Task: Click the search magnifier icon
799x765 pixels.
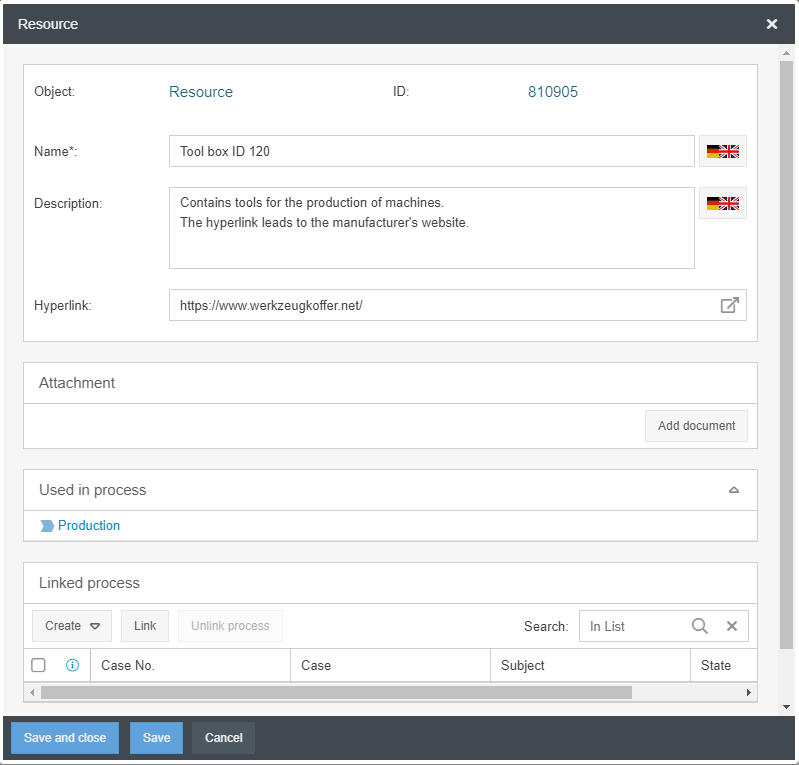Action: click(x=700, y=626)
